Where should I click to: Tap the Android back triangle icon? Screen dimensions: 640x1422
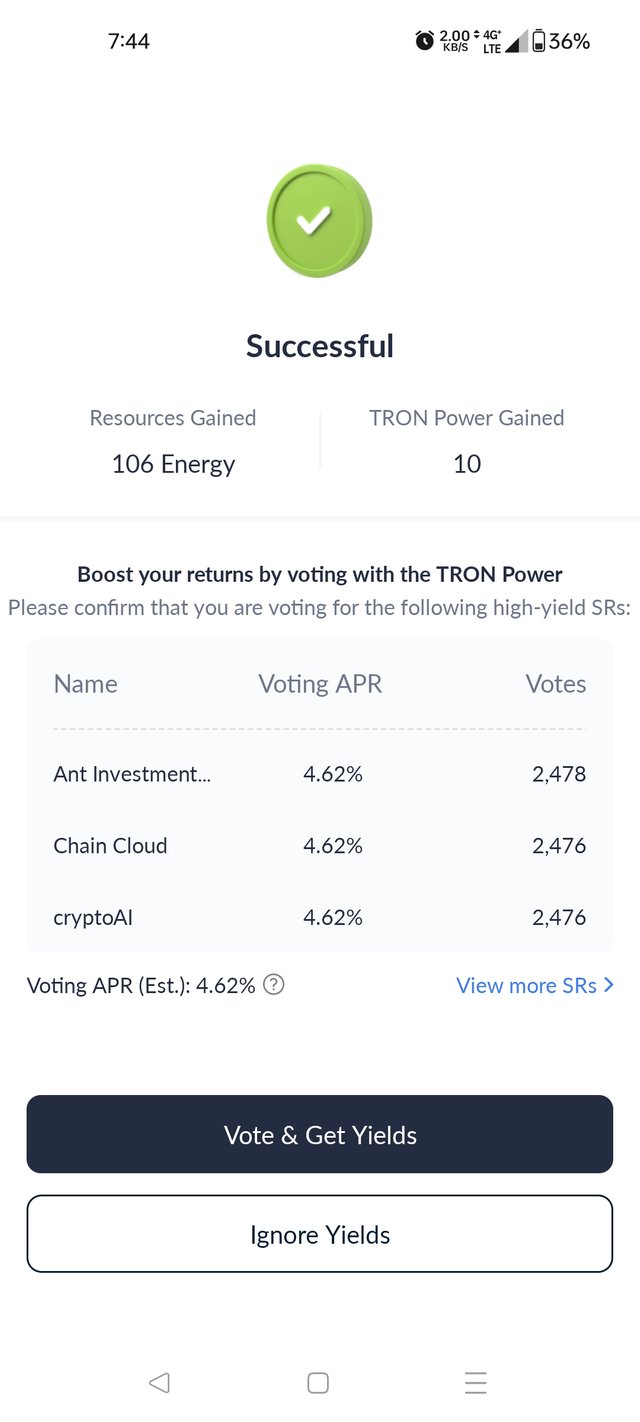click(x=159, y=1383)
